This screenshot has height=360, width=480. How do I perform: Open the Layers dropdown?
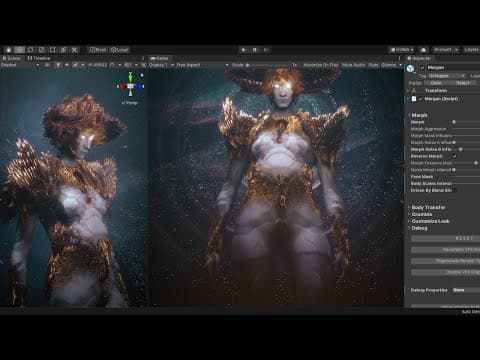(x=471, y=50)
